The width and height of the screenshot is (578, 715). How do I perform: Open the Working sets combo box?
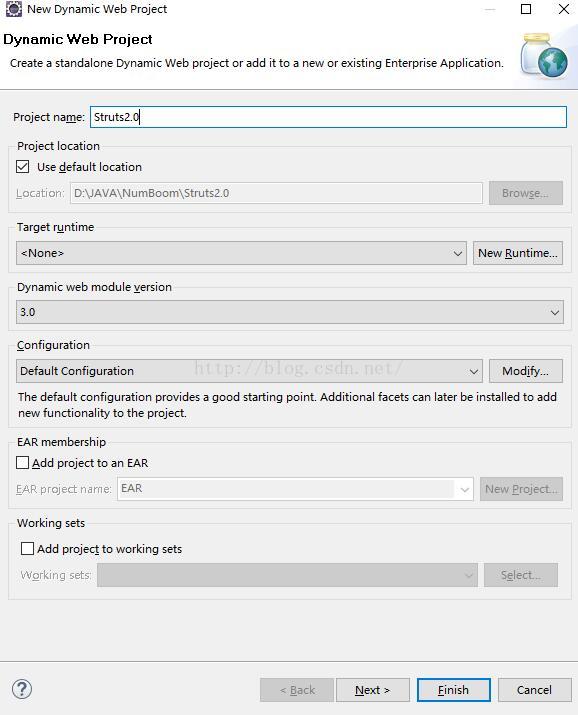click(x=287, y=575)
